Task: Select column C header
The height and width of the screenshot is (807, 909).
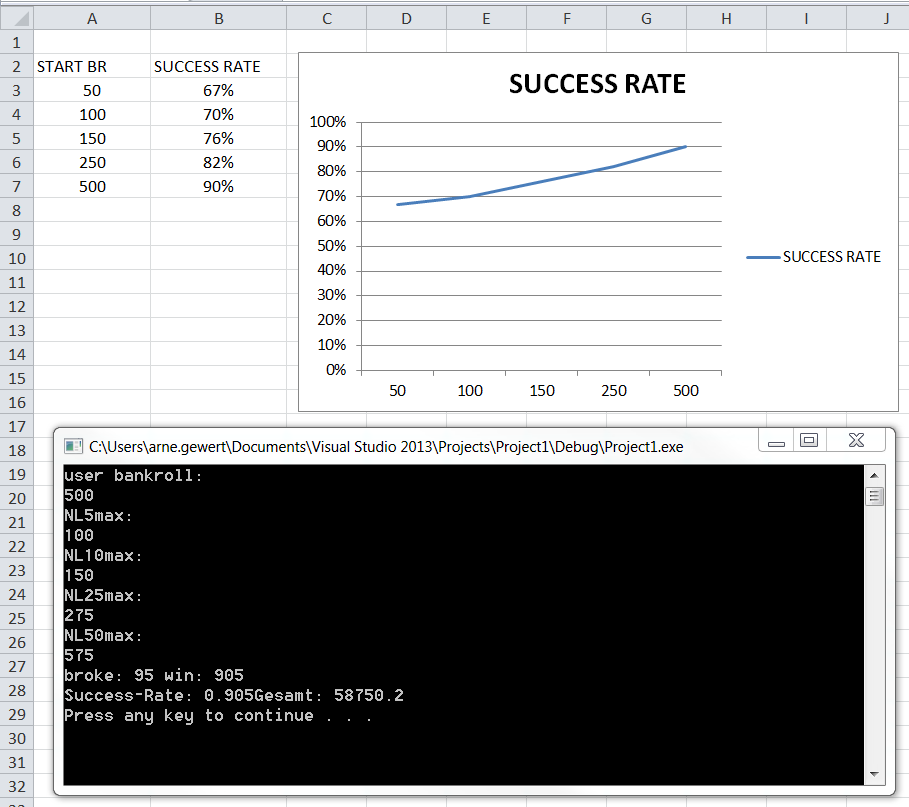Action: pos(327,19)
